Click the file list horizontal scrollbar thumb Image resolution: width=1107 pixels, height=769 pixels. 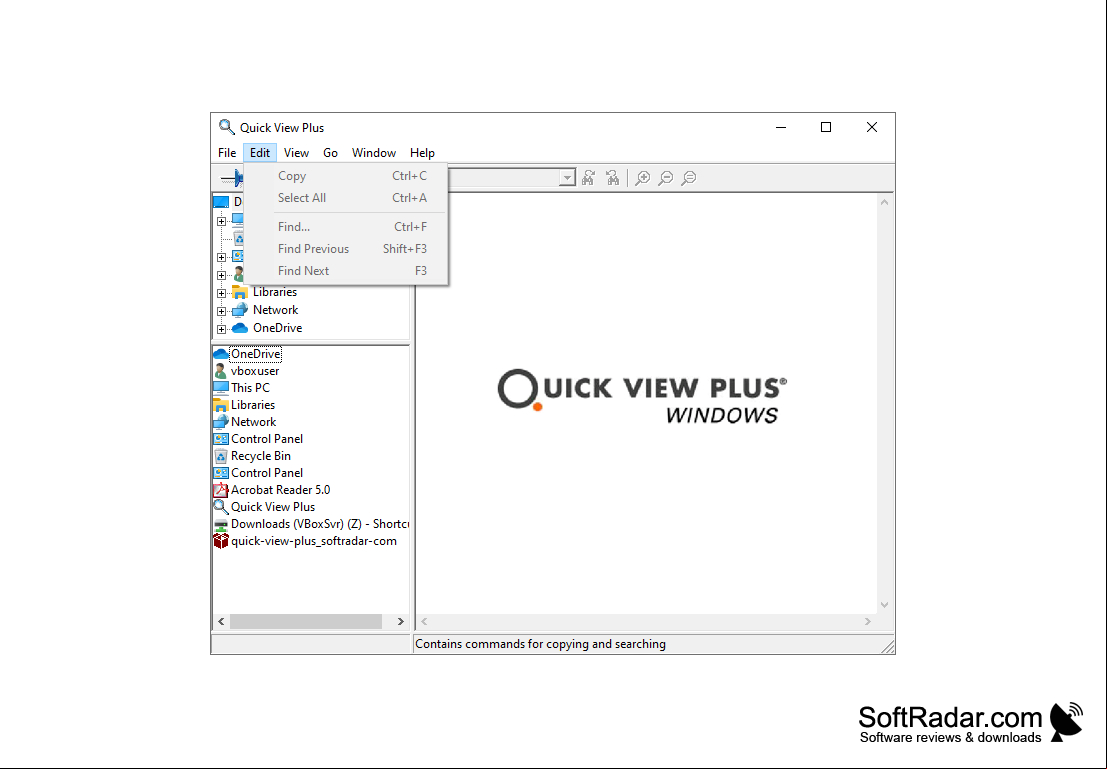(x=306, y=621)
